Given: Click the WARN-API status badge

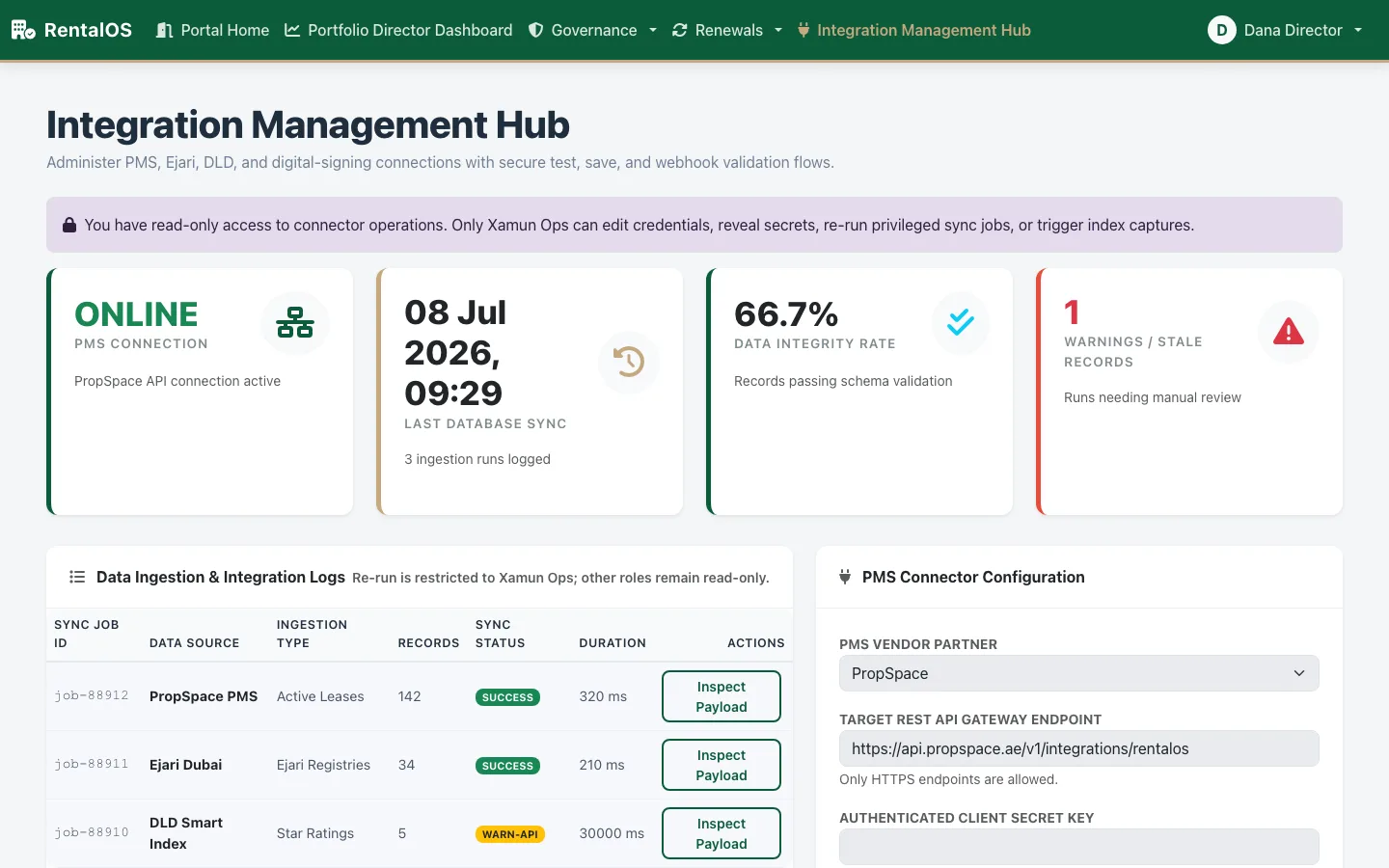Looking at the screenshot, I should [x=510, y=834].
